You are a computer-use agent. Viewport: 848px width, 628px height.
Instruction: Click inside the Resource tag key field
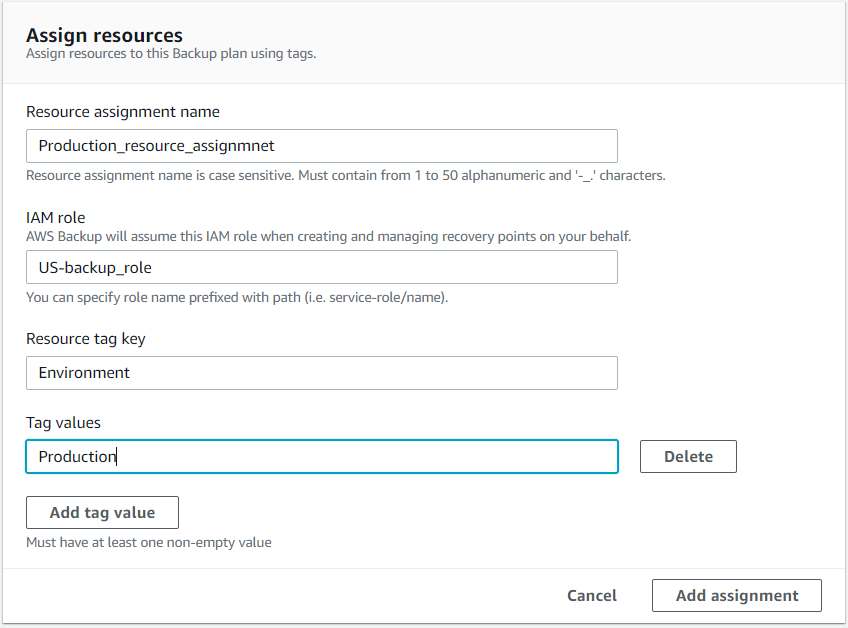coord(320,373)
